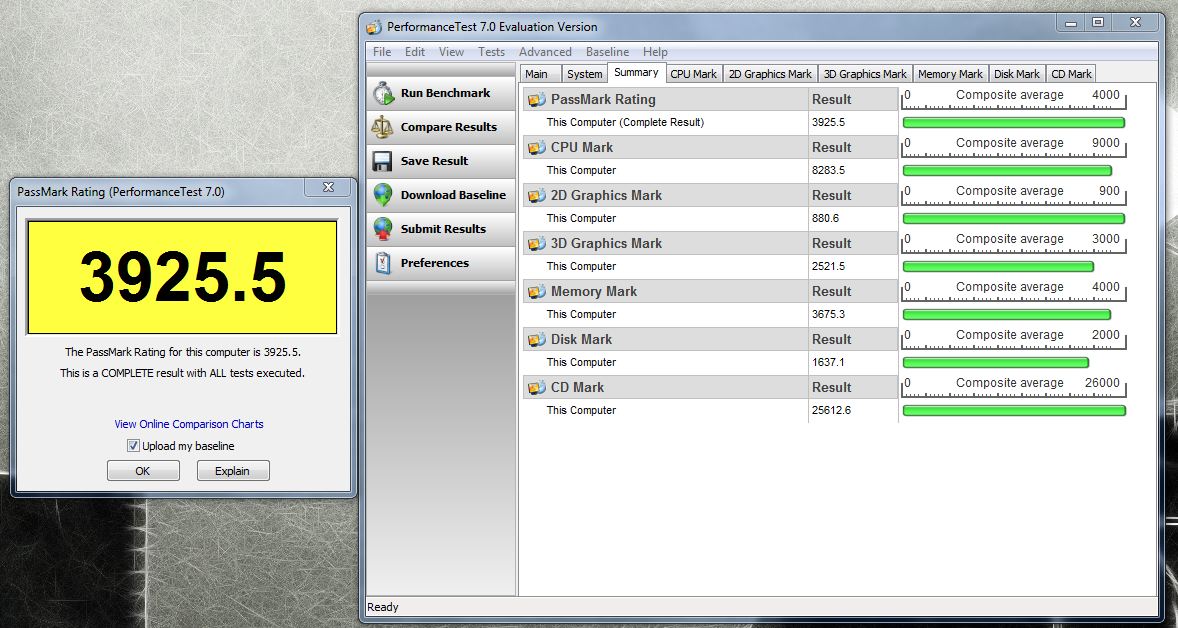Click 'This Computer (Complete Result)' row
This screenshot has height=628, width=1178.
(625, 122)
